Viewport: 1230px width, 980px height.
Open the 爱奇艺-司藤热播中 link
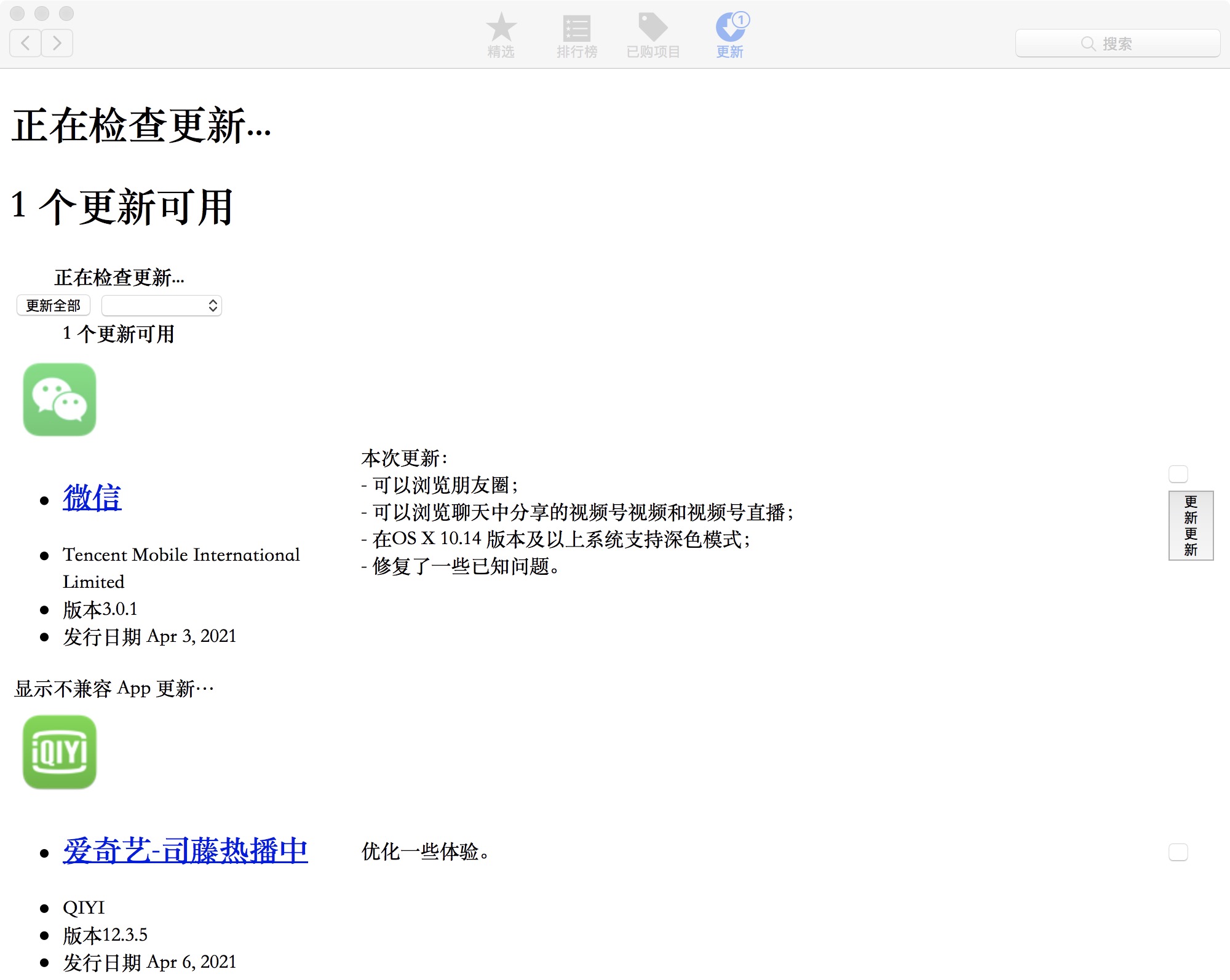pyautogui.click(x=185, y=851)
